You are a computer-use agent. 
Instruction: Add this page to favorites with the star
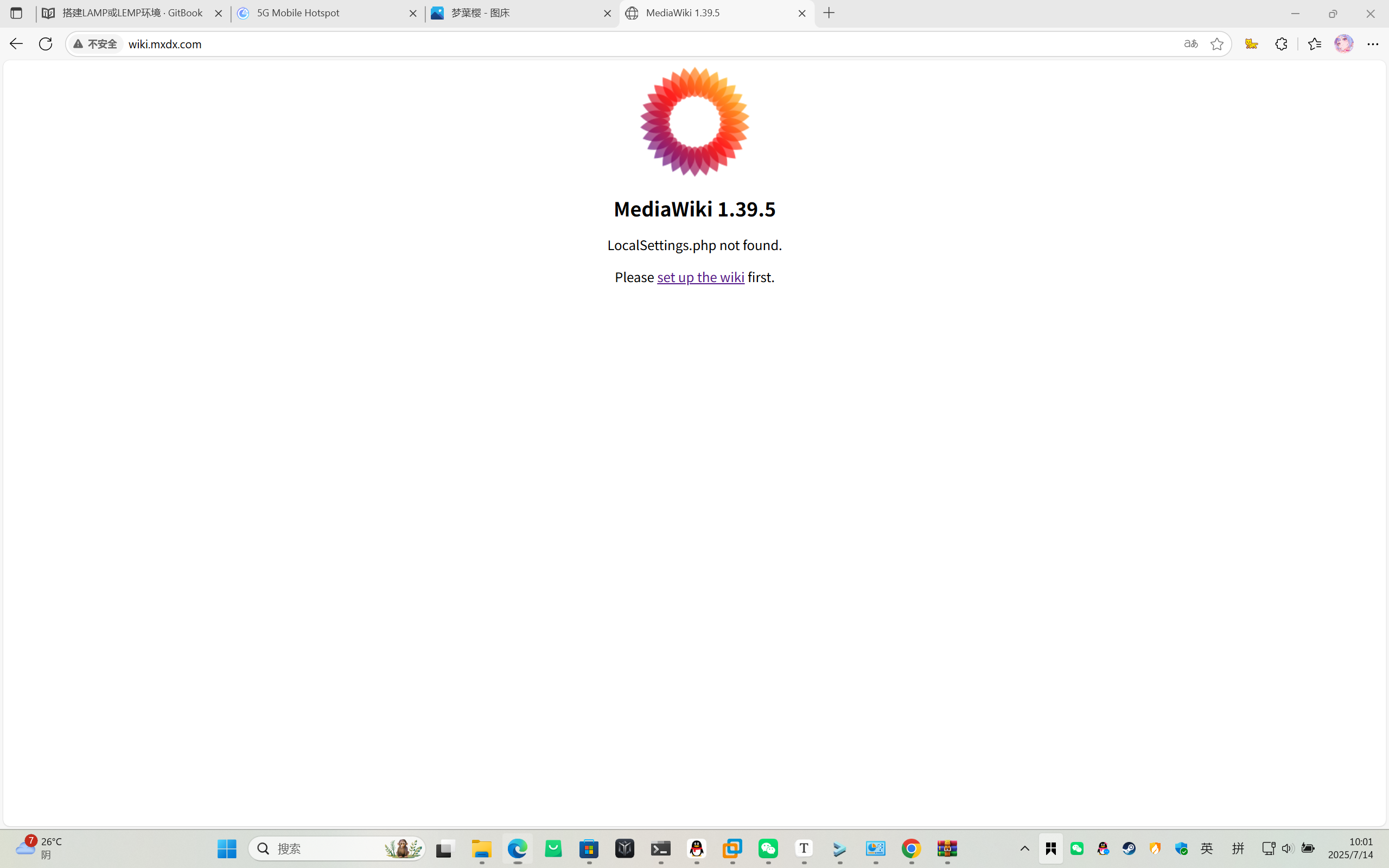pyautogui.click(x=1217, y=44)
